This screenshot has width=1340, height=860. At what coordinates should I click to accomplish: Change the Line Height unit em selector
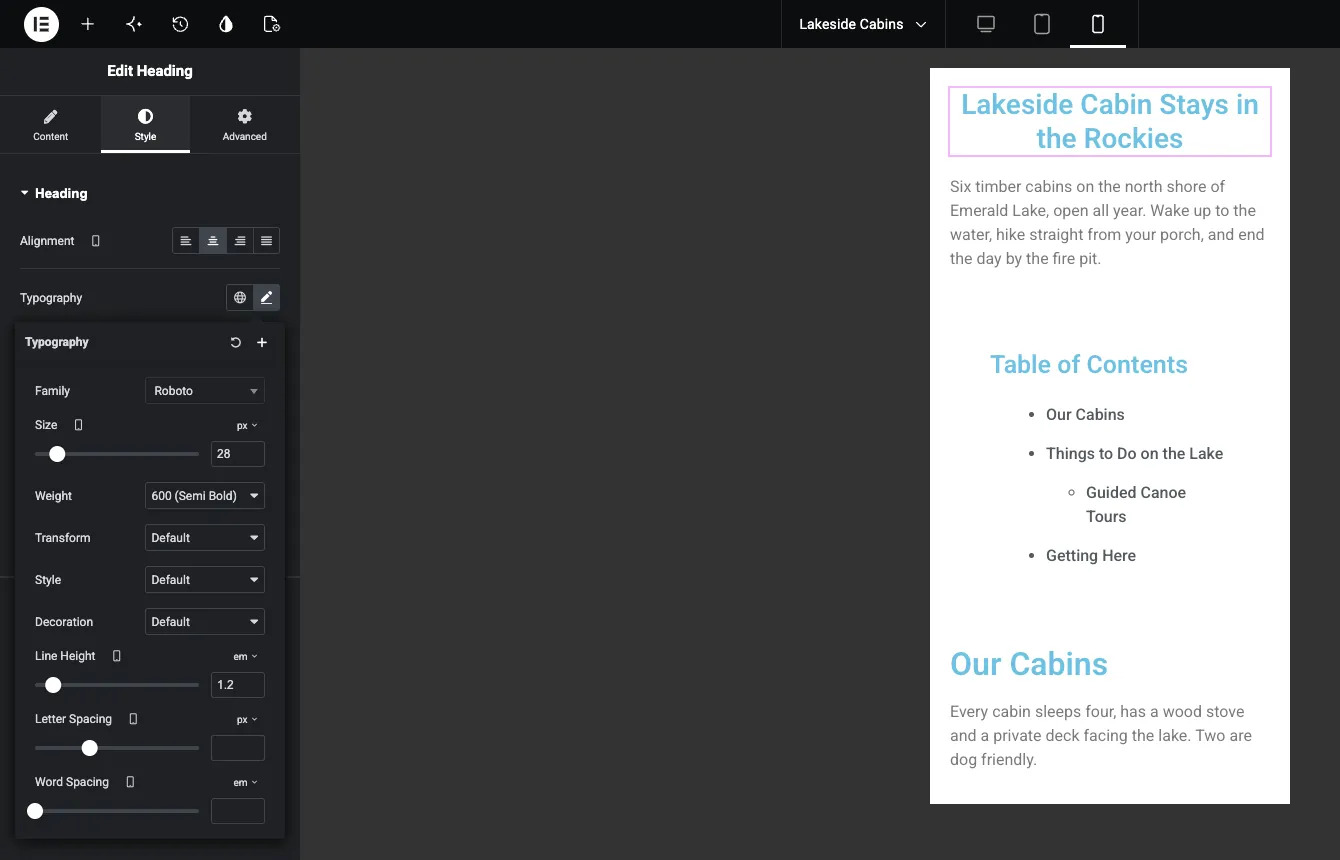(245, 656)
